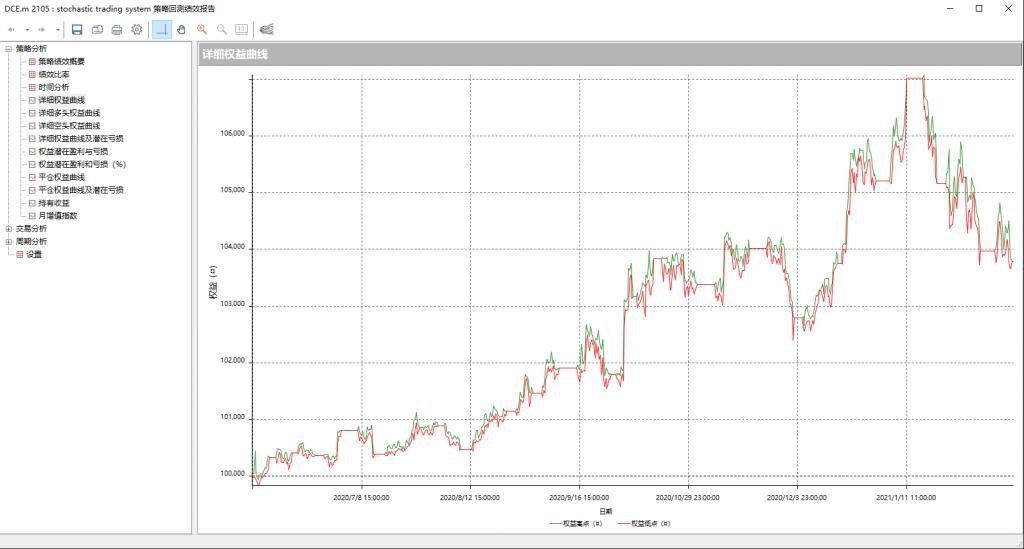1024x549 pixels.
Task: Open 月增值指数 chart
Action: 57,216
